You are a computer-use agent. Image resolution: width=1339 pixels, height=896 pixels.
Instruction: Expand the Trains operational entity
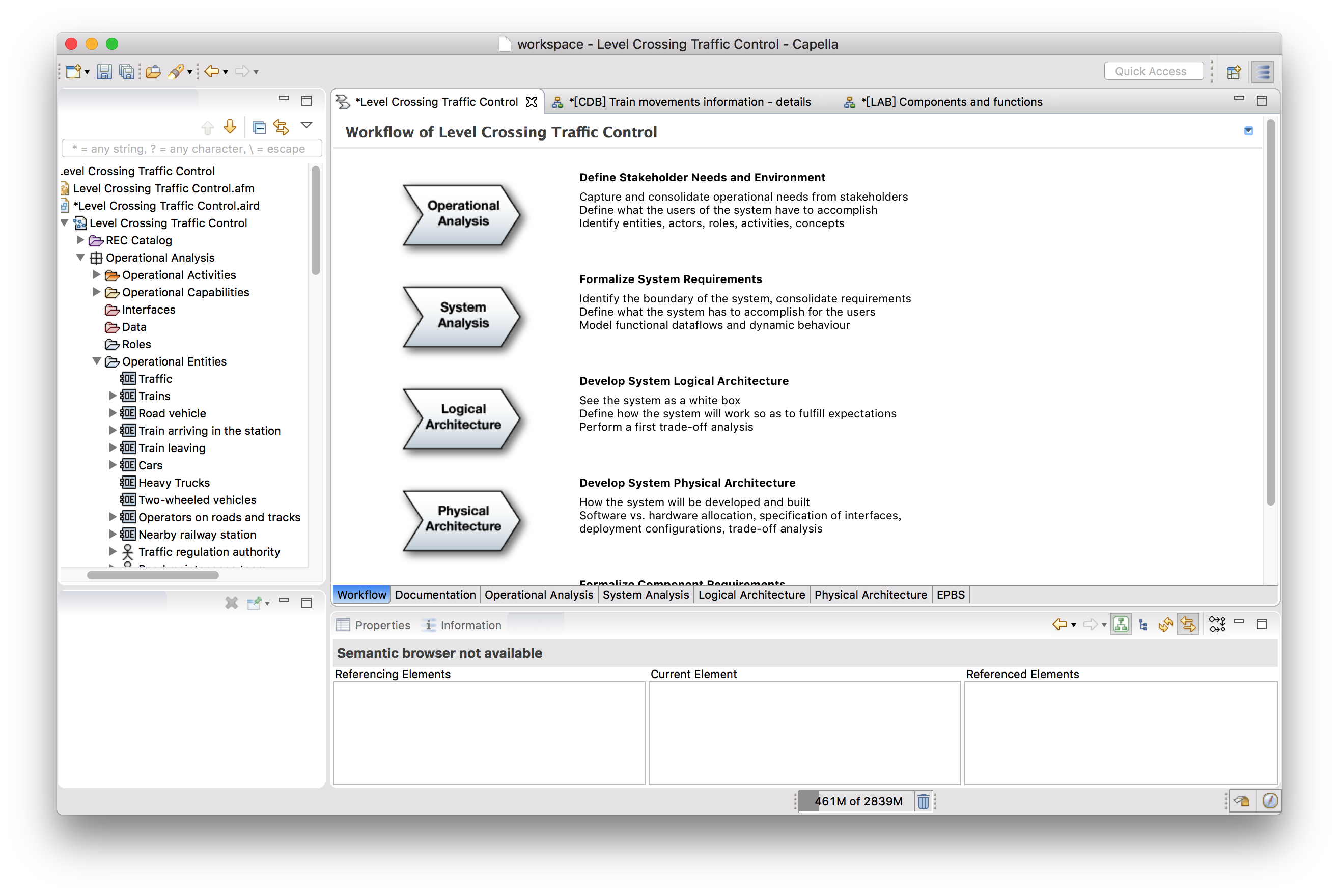click(113, 396)
